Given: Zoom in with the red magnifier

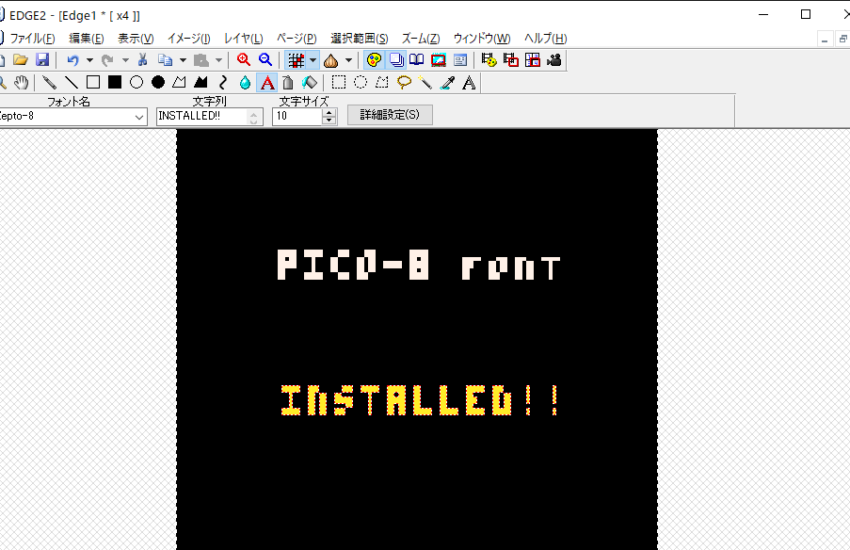Looking at the screenshot, I should pos(244,60).
